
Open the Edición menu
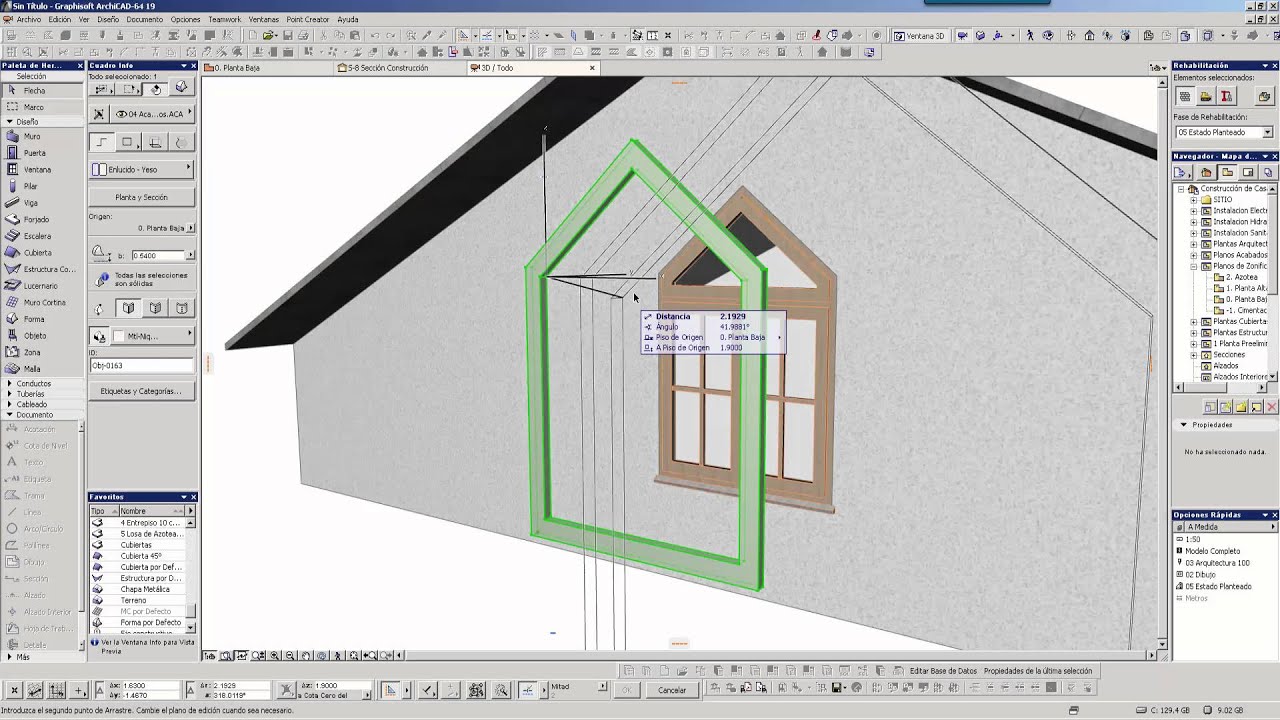[x=59, y=19]
